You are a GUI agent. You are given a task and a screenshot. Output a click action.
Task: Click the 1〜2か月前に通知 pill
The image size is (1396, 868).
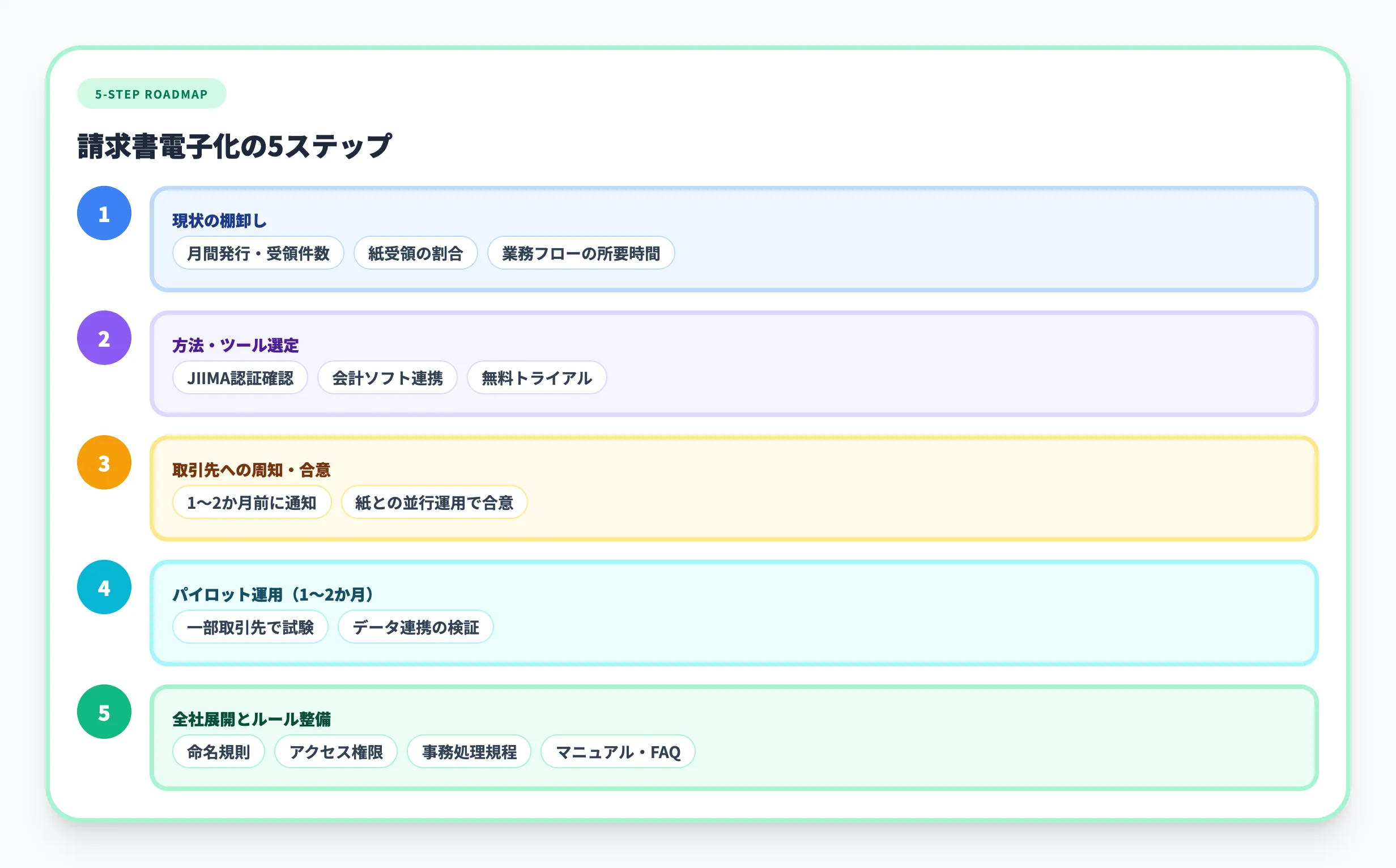click(x=252, y=502)
